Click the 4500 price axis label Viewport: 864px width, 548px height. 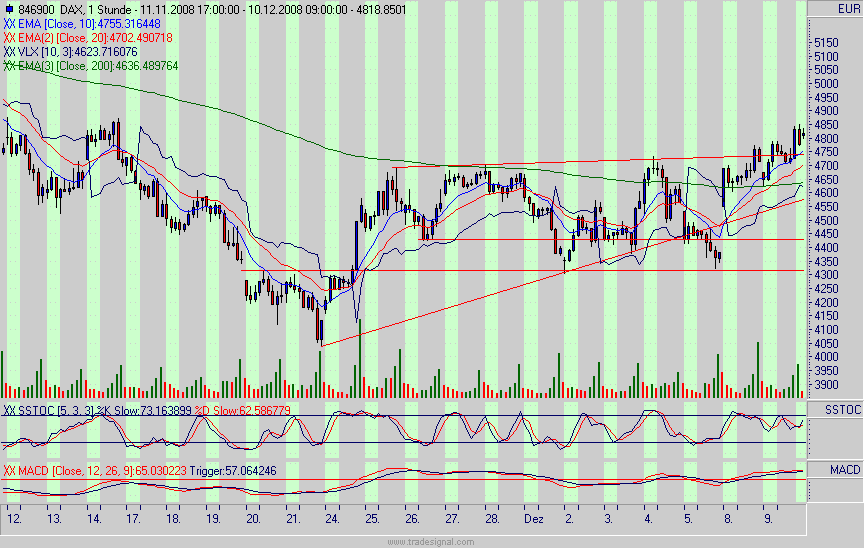click(x=825, y=221)
